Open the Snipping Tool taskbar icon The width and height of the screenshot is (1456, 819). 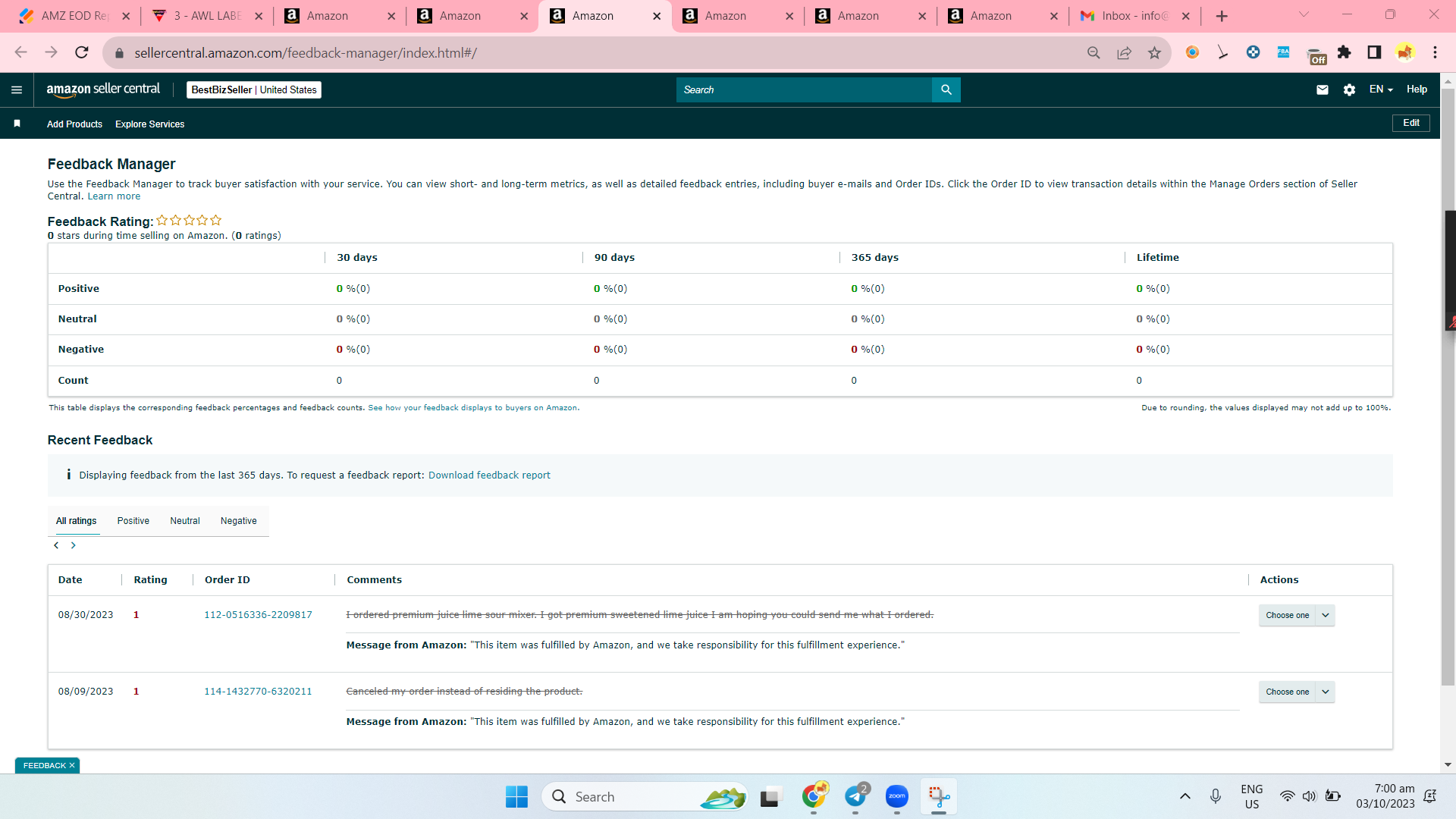(939, 796)
